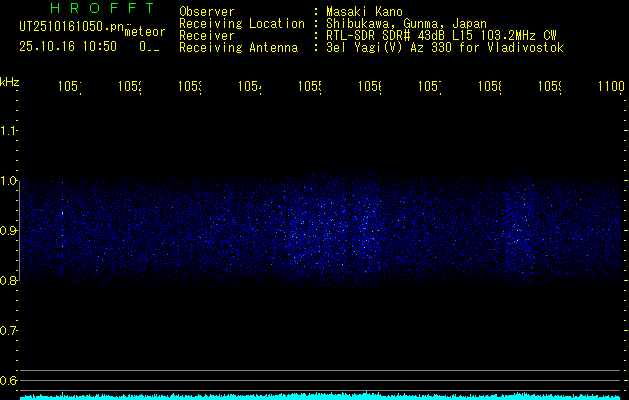Click the timestamp 25.10.16 10:50

click(x=68, y=47)
